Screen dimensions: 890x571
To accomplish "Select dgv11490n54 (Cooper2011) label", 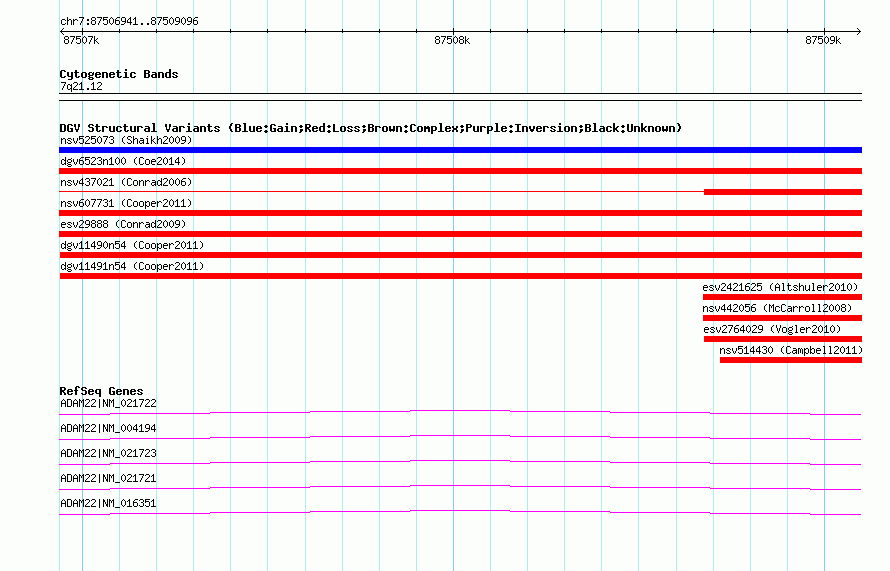I will pyautogui.click(x=132, y=245).
